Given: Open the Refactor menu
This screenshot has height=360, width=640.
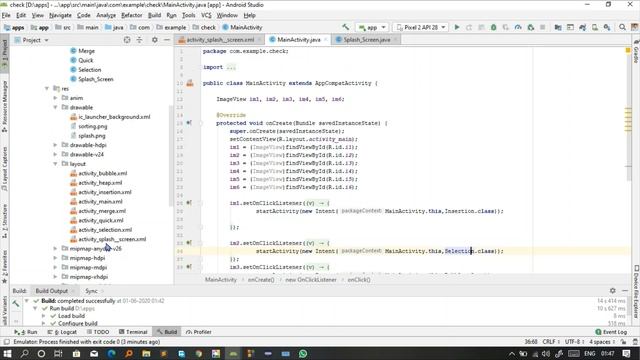Looking at the screenshot, I should click(x=131, y=15).
